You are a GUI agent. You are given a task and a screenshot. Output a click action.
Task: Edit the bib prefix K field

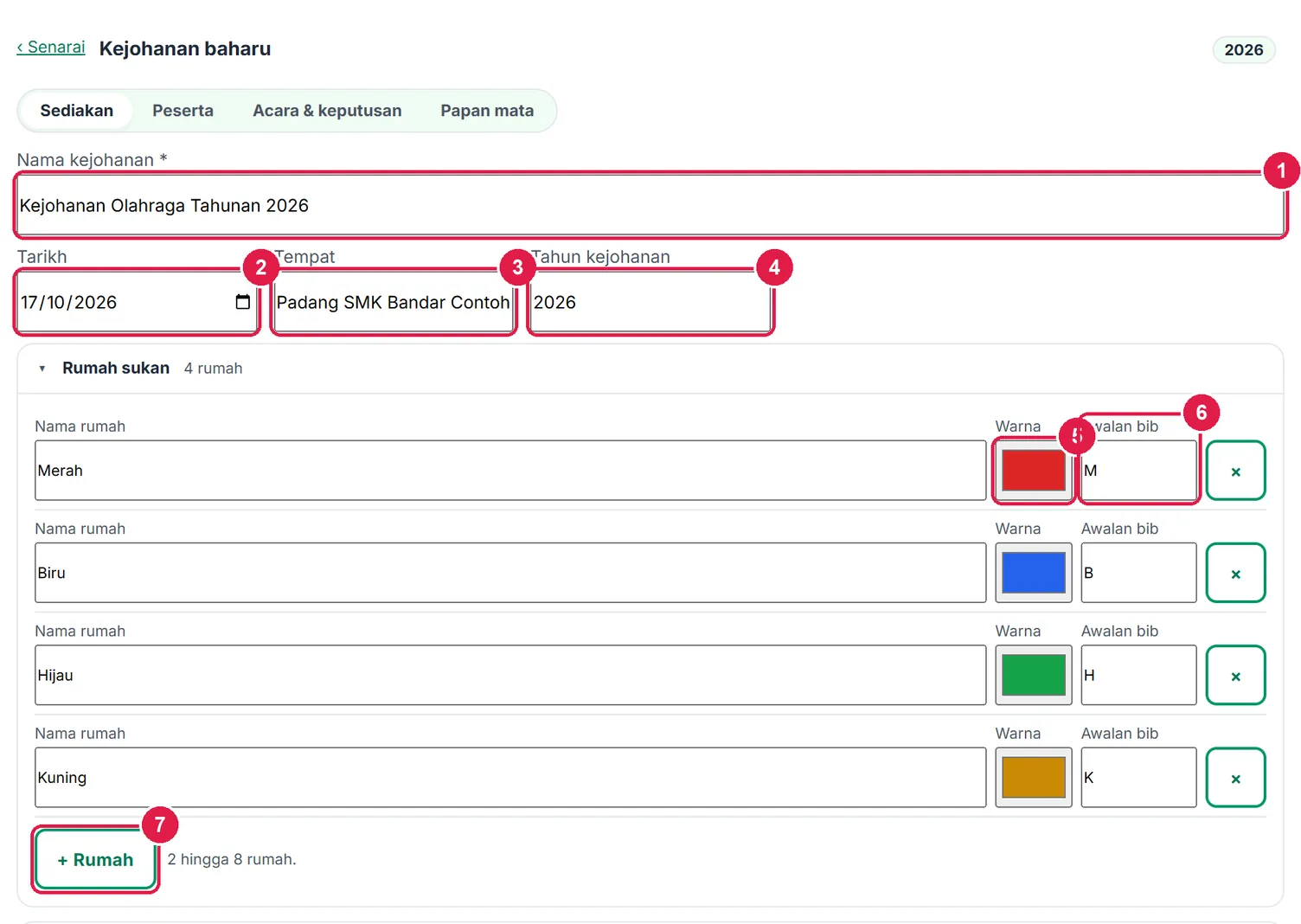click(1139, 777)
